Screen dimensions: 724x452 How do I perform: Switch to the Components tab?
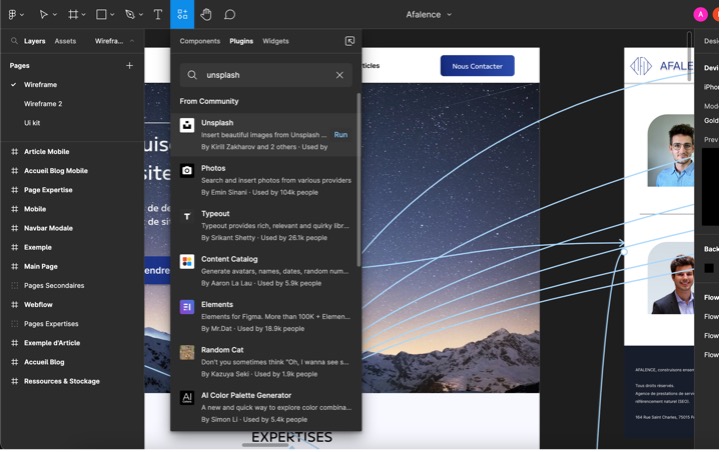click(x=200, y=41)
